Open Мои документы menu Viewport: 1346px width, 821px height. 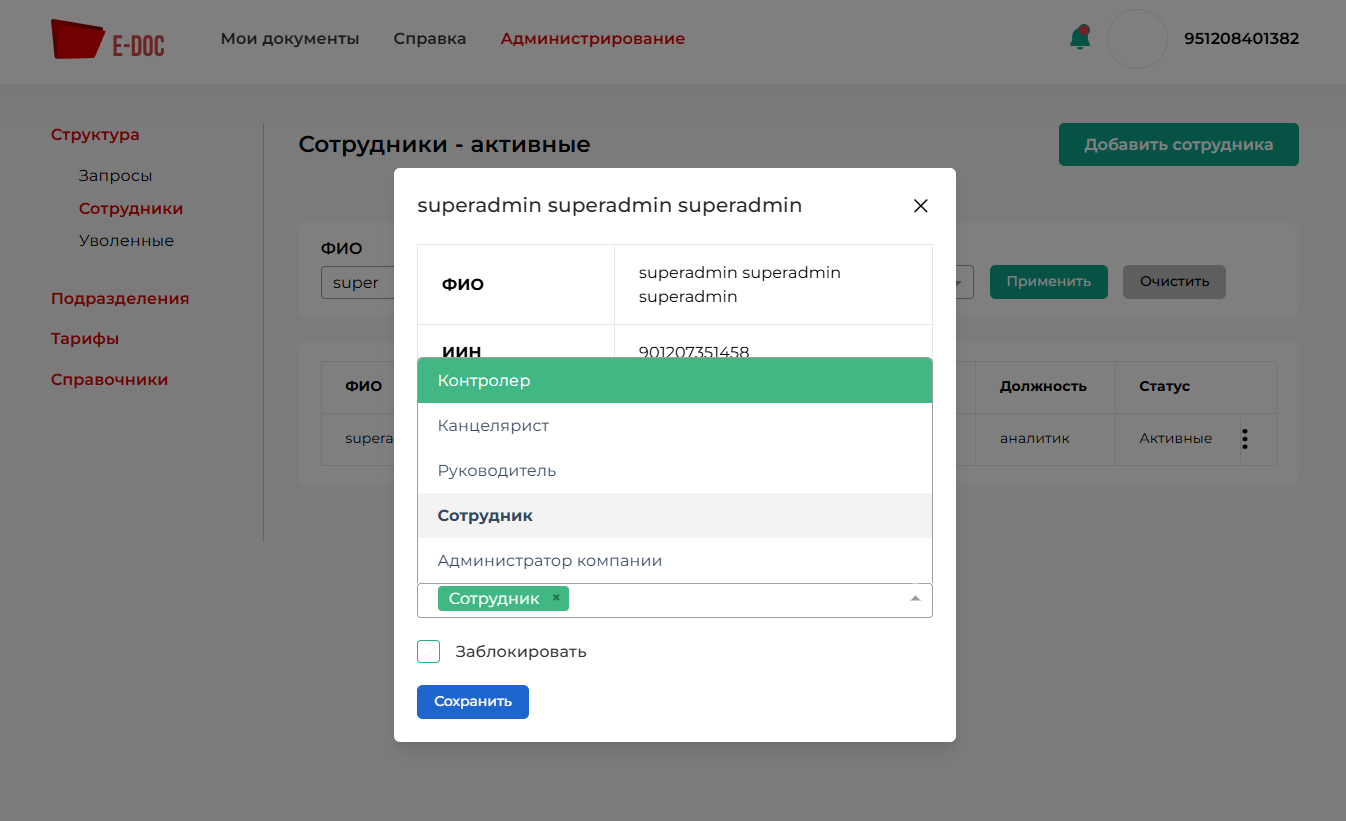pyautogui.click(x=290, y=39)
